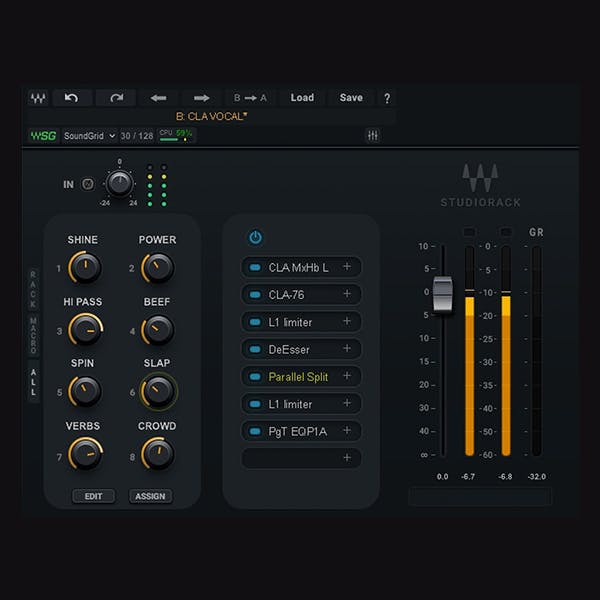Go to previous preset with left arrow
The width and height of the screenshot is (600, 600).
(158, 98)
